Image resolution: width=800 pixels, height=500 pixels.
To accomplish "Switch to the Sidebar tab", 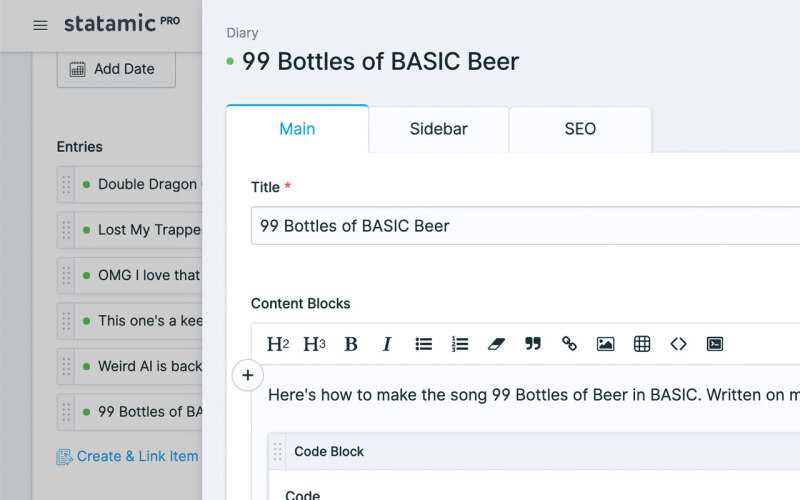I will (x=438, y=129).
